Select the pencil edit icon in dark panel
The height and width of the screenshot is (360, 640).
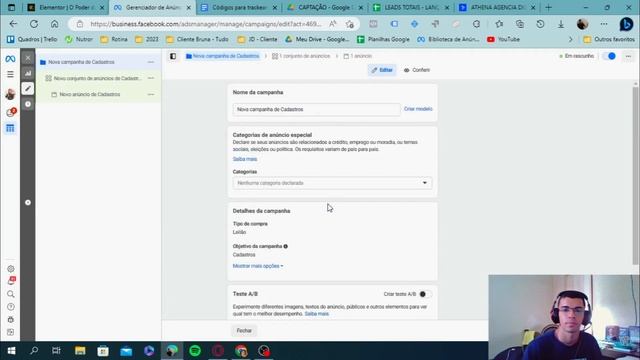tap(28, 88)
